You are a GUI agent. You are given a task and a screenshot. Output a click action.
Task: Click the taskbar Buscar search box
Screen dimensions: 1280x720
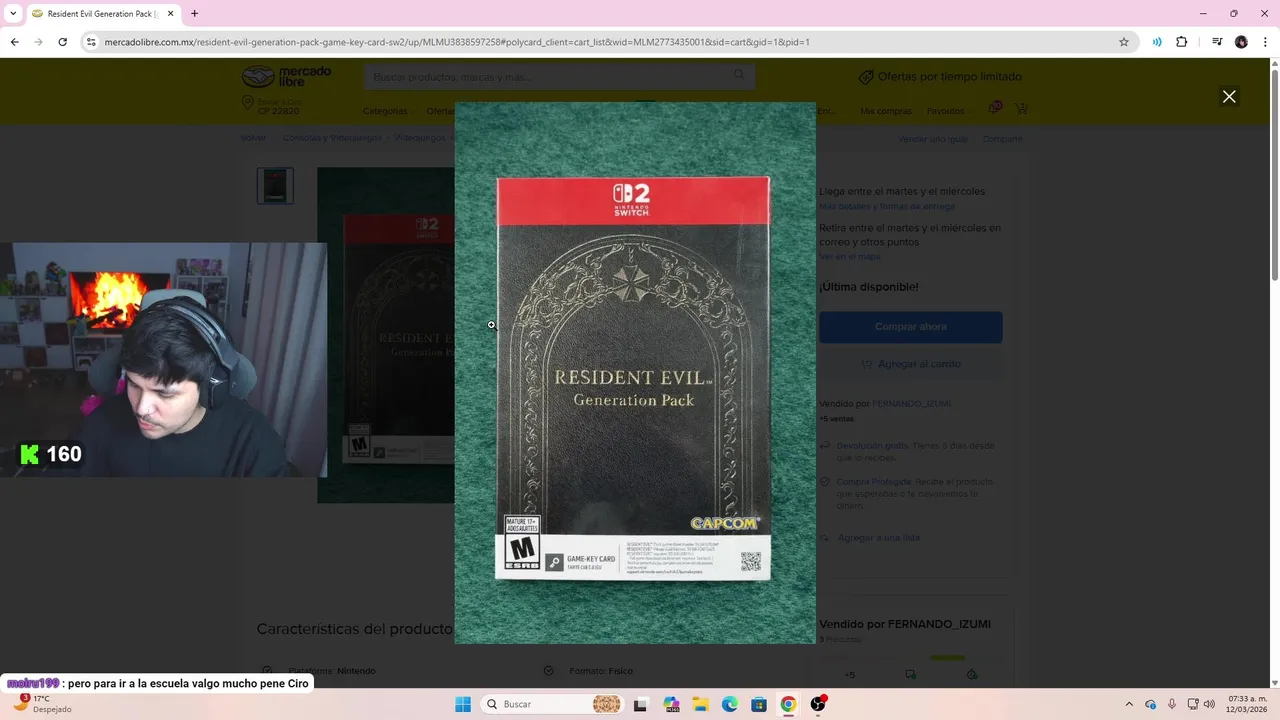[x=552, y=704]
